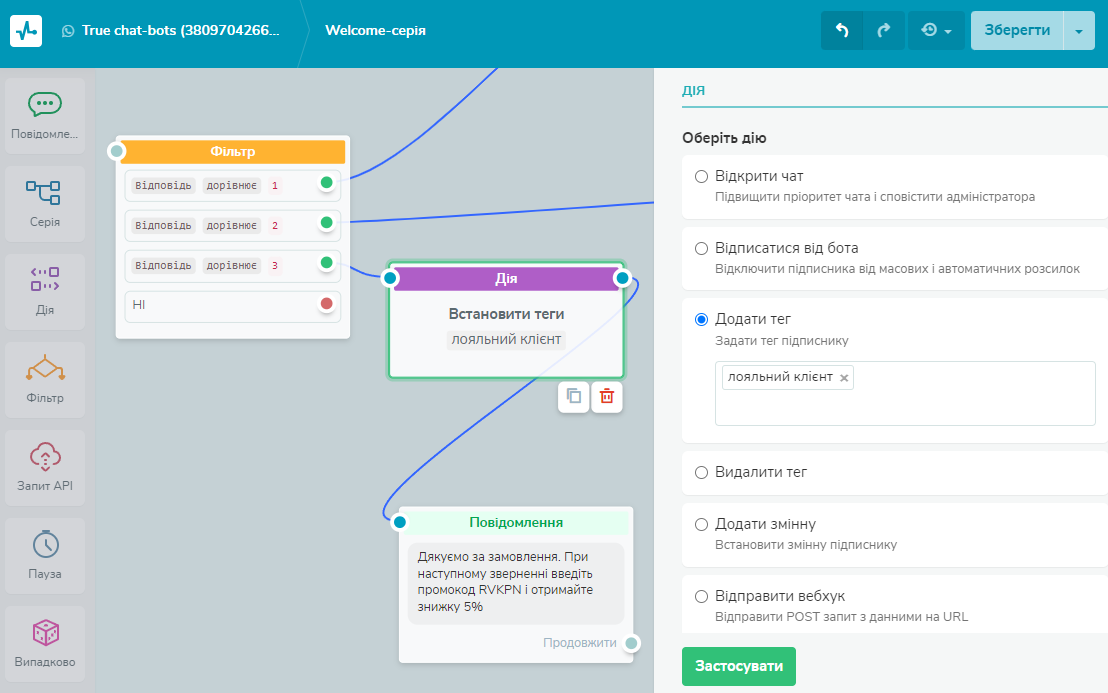The height and width of the screenshot is (693, 1108).
Task: Select the Відповідь дорівнює 1 condition row
Action: [233, 186]
